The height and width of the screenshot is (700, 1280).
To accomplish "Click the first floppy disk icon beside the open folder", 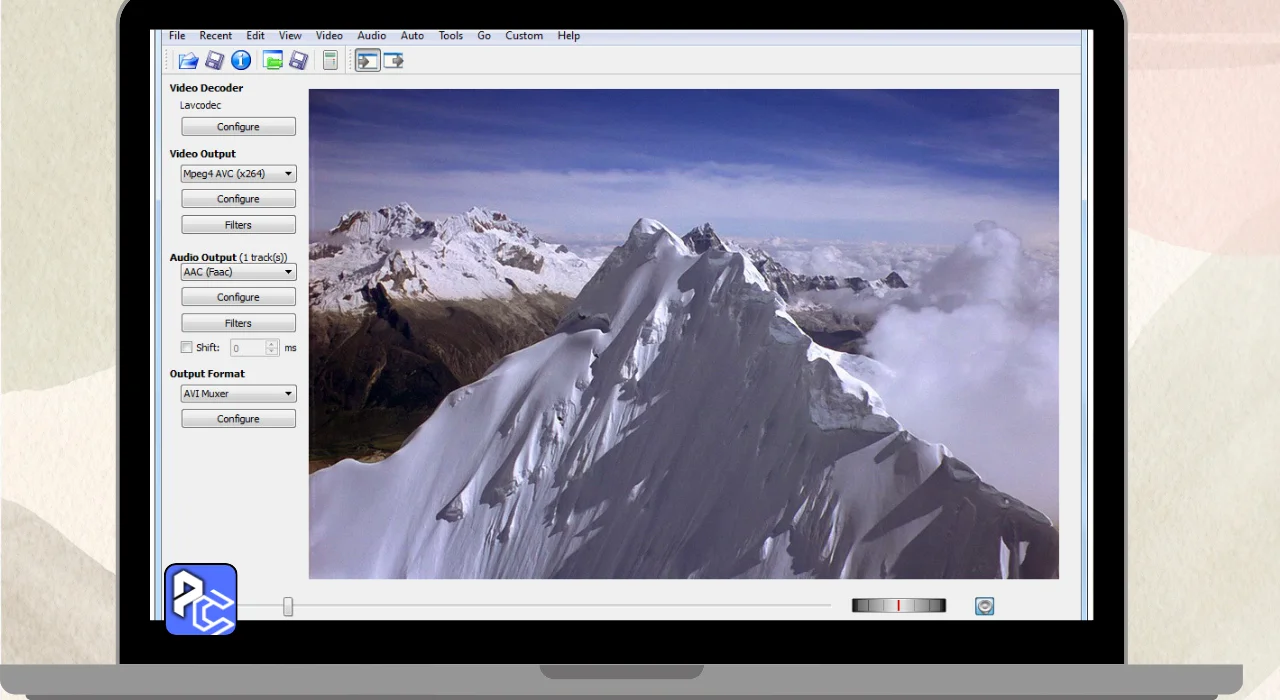I will 214,61.
